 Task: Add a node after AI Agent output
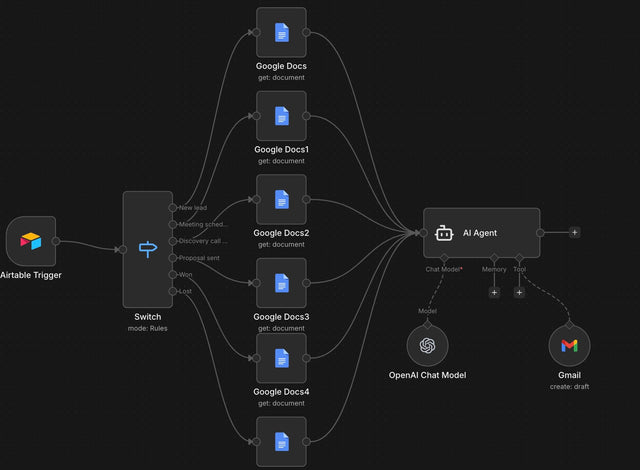575,233
